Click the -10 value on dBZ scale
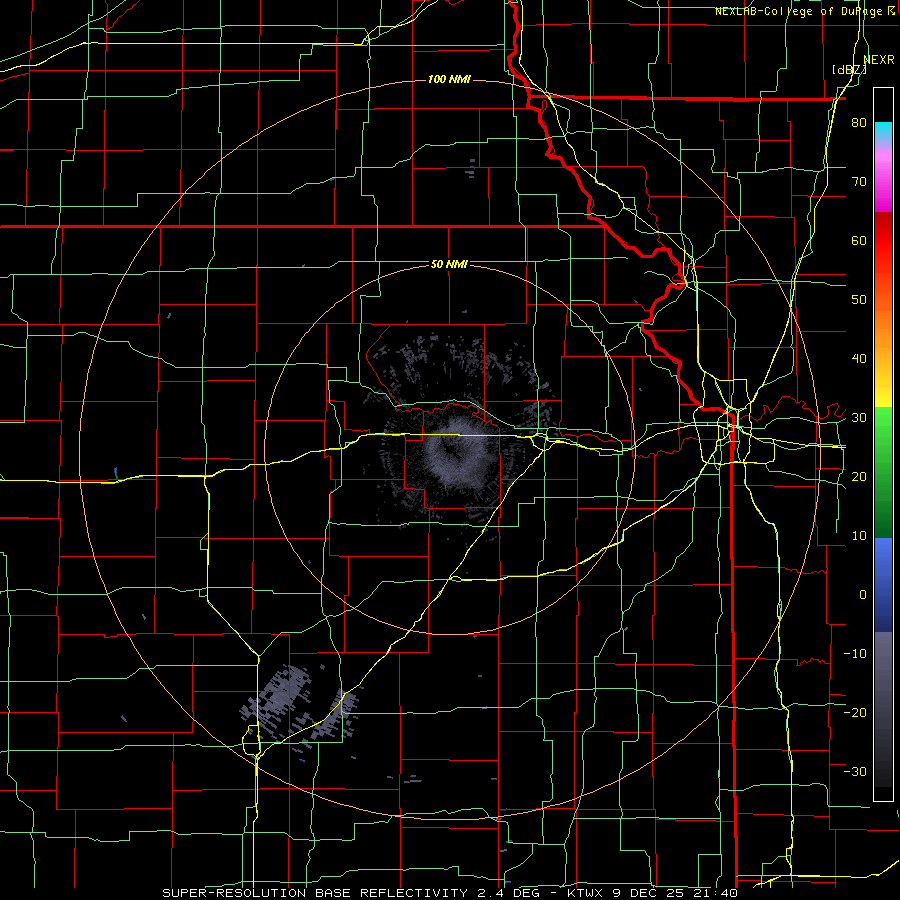Screen dimensions: 900x900 855,653
